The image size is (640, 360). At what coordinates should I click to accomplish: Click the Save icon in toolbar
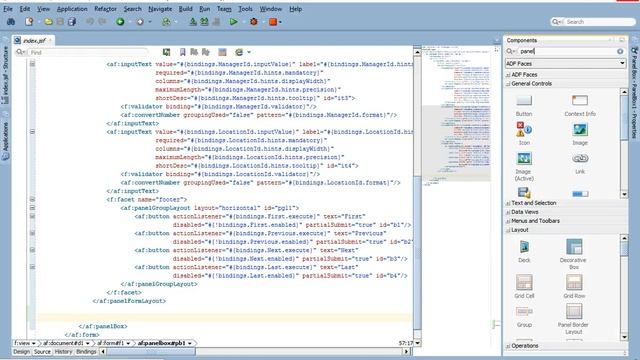click(60, 22)
